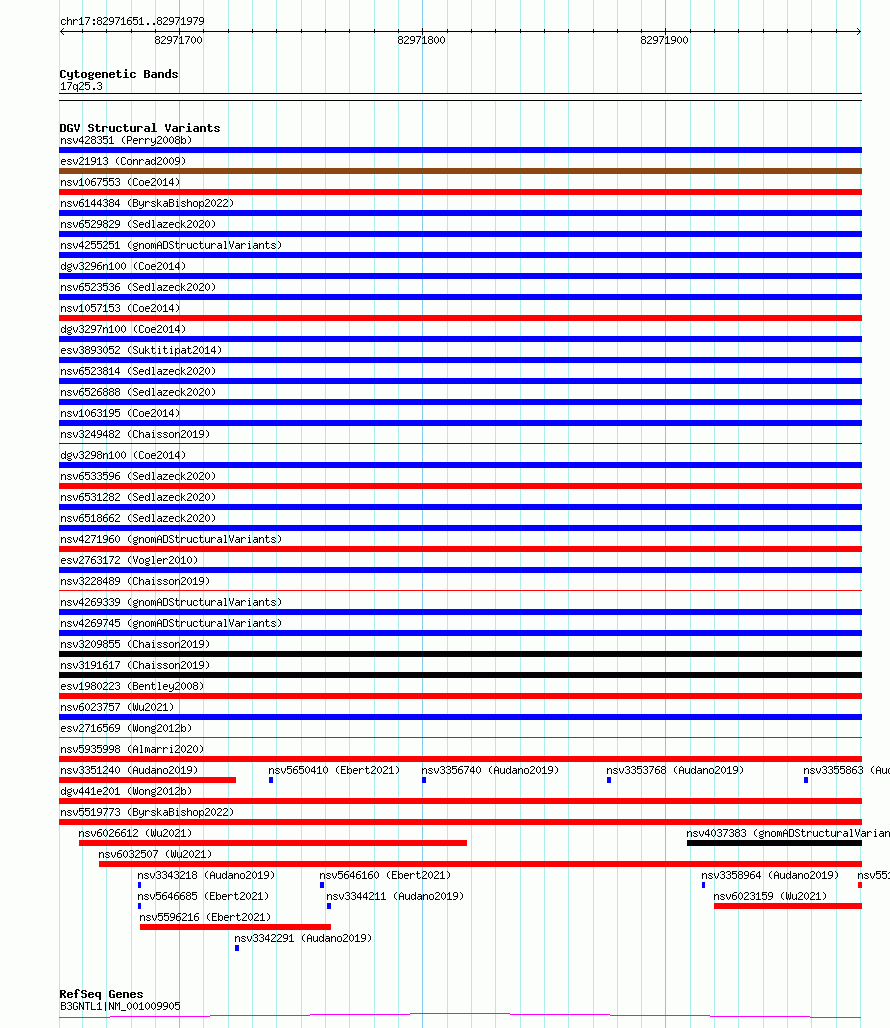Select the brown esv21913 (Conrad2009) bar
Screen dimensions: 890x1028
tap(460, 171)
